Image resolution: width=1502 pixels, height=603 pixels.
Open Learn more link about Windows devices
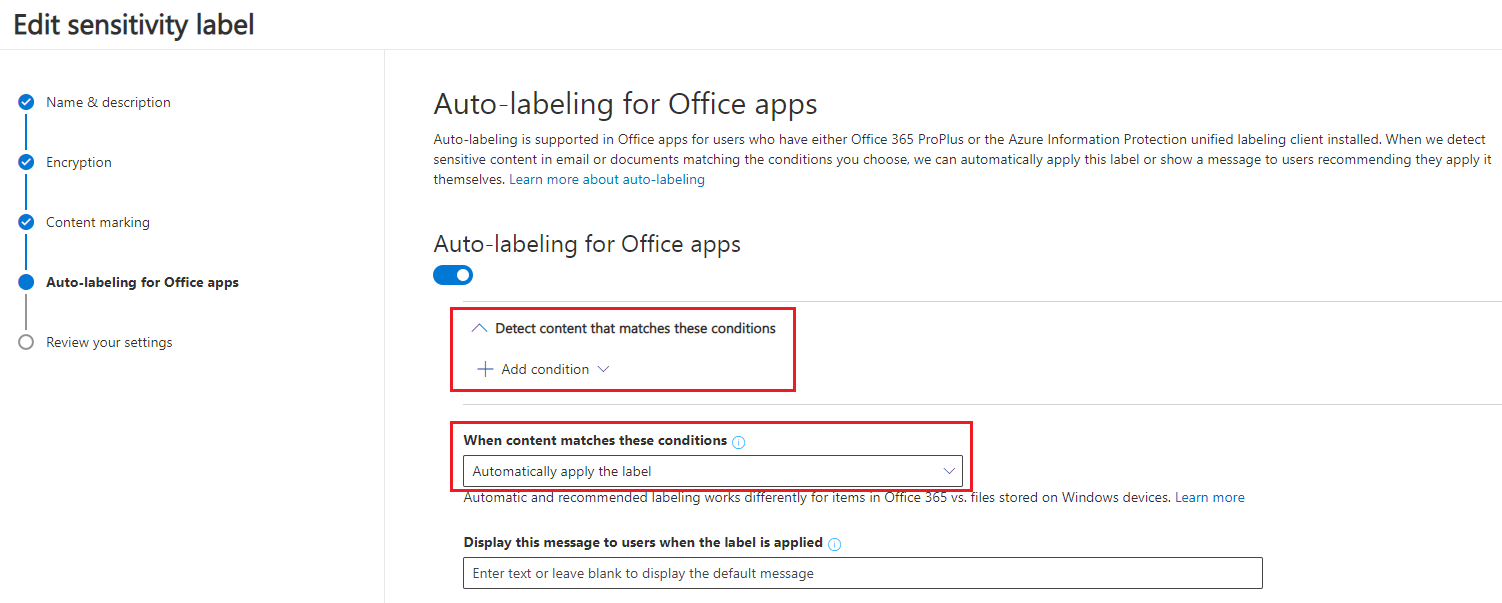pyautogui.click(x=1210, y=497)
